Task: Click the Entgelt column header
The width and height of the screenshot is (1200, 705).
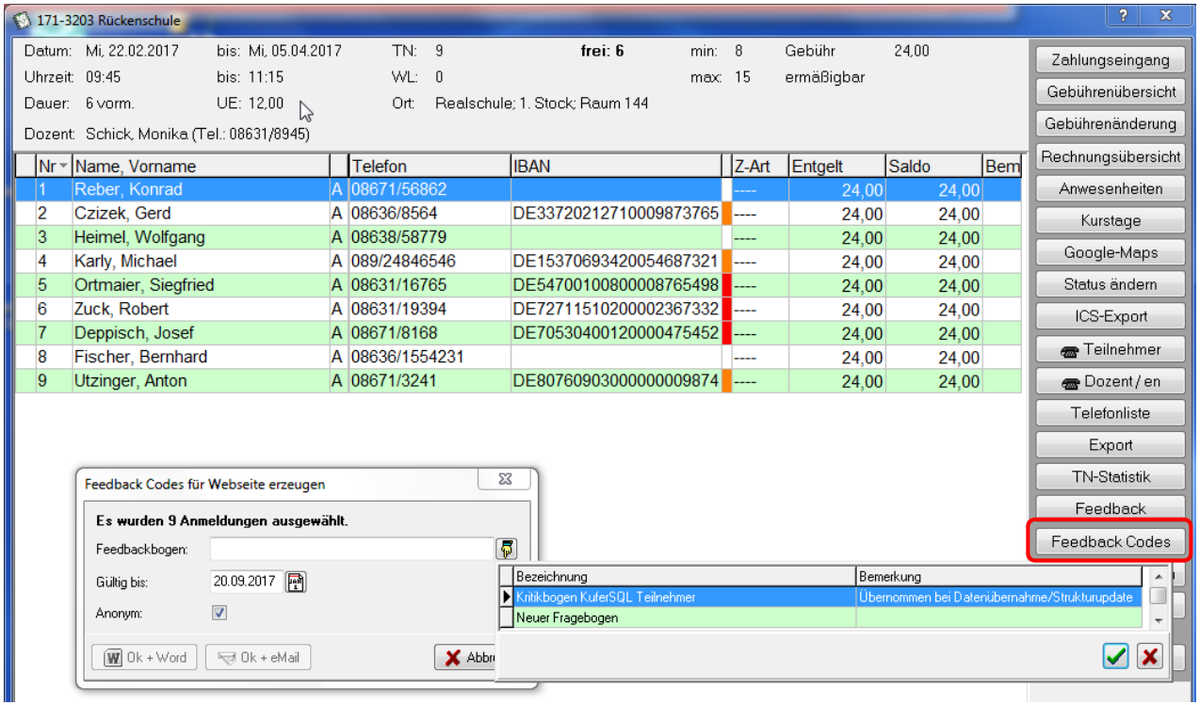Action: point(837,166)
